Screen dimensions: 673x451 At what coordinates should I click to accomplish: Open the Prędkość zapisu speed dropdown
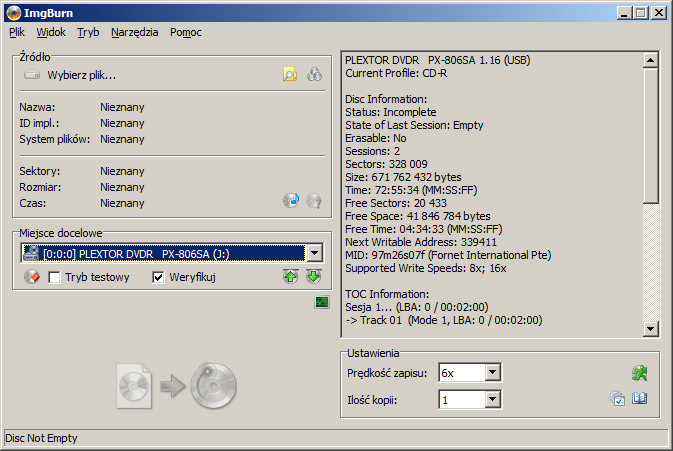pos(493,372)
